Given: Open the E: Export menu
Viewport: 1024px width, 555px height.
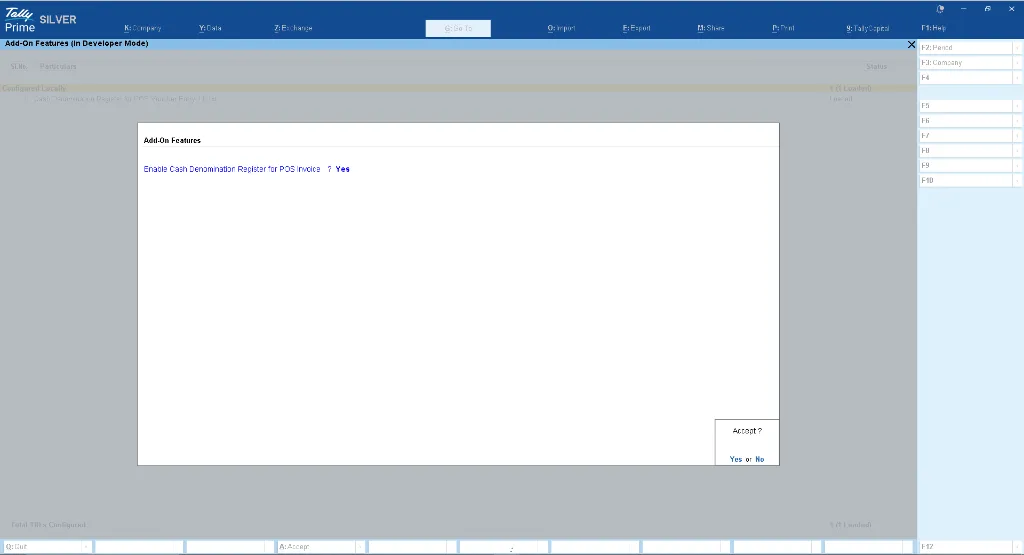Looking at the screenshot, I should click(x=636, y=28).
